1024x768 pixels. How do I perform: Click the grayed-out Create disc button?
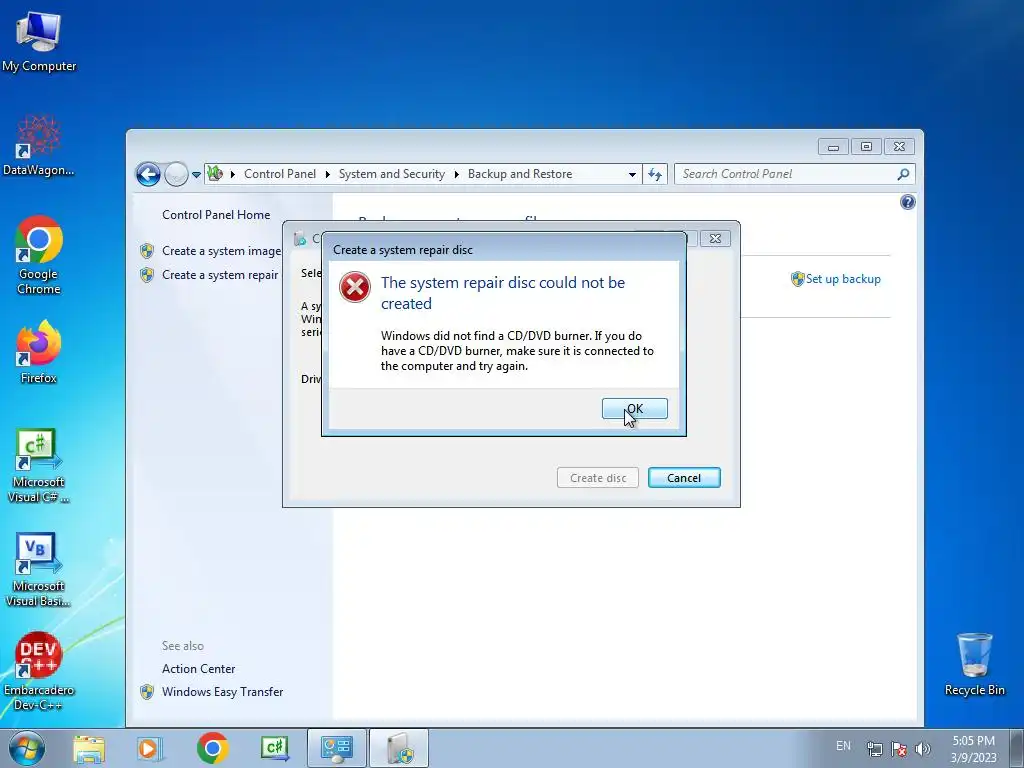(x=598, y=478)
